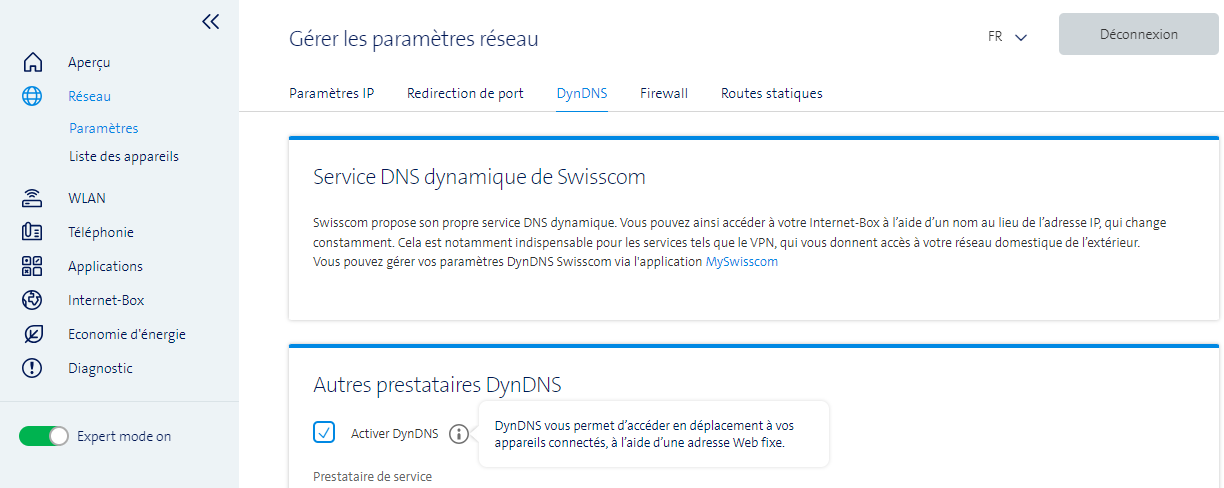Image resolution: width=1224 pixels, height=488 pixels.
Task: Click the Applications grid icon
Action: pyautogui.click(x=32, y=266)
